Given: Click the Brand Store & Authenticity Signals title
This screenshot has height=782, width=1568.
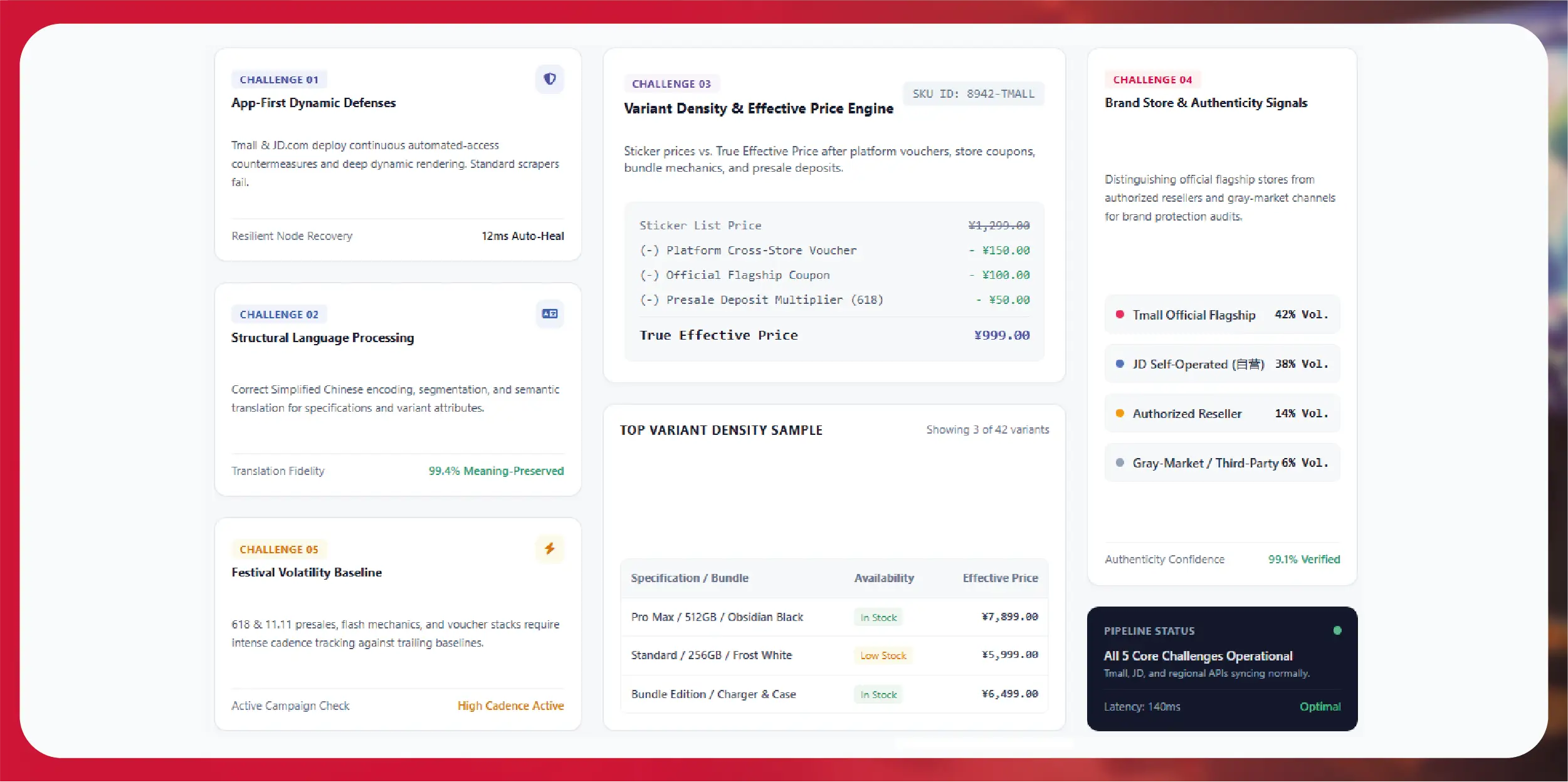Looking at the screenshot, I should pos(1206,103).
